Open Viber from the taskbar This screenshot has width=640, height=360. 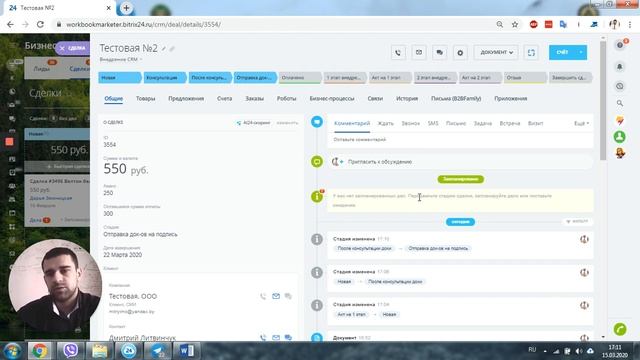click(71, 351)
